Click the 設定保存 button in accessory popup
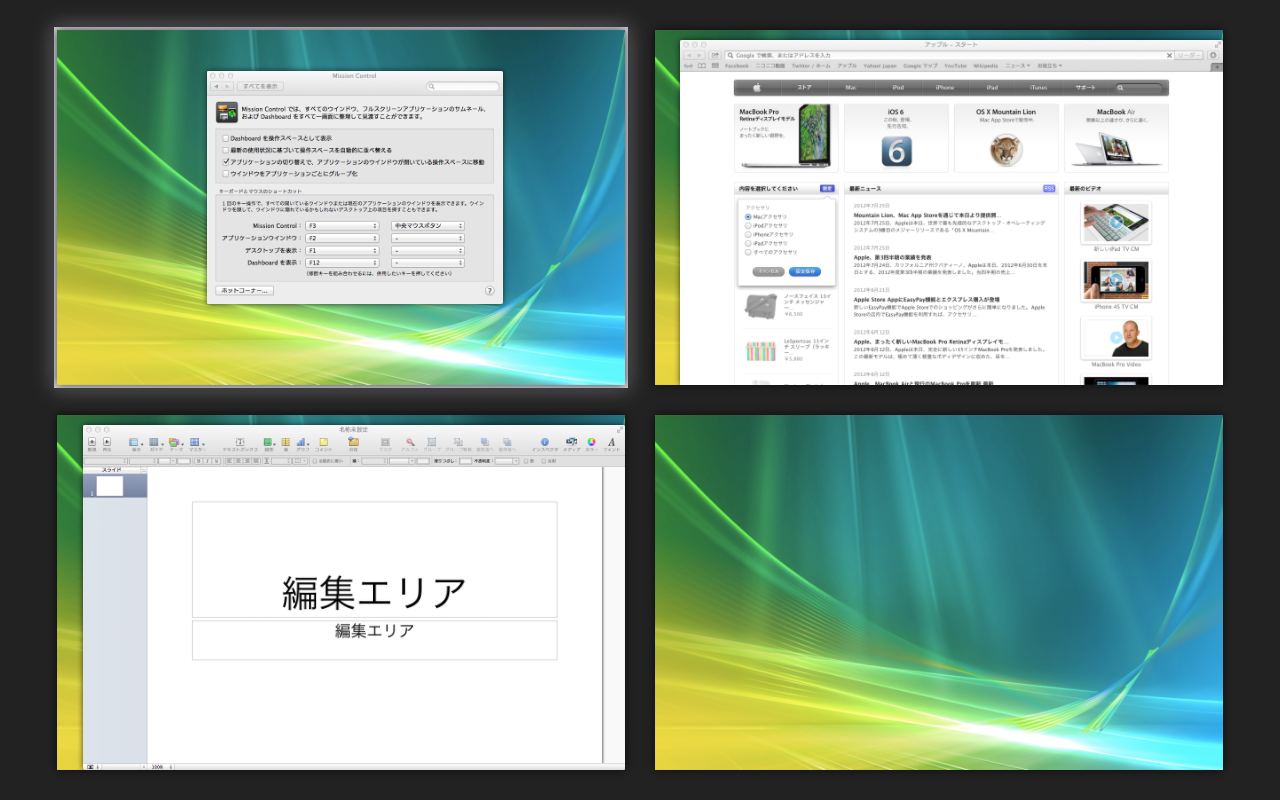This screenshot has width=1280, height=800. point(804,271)
